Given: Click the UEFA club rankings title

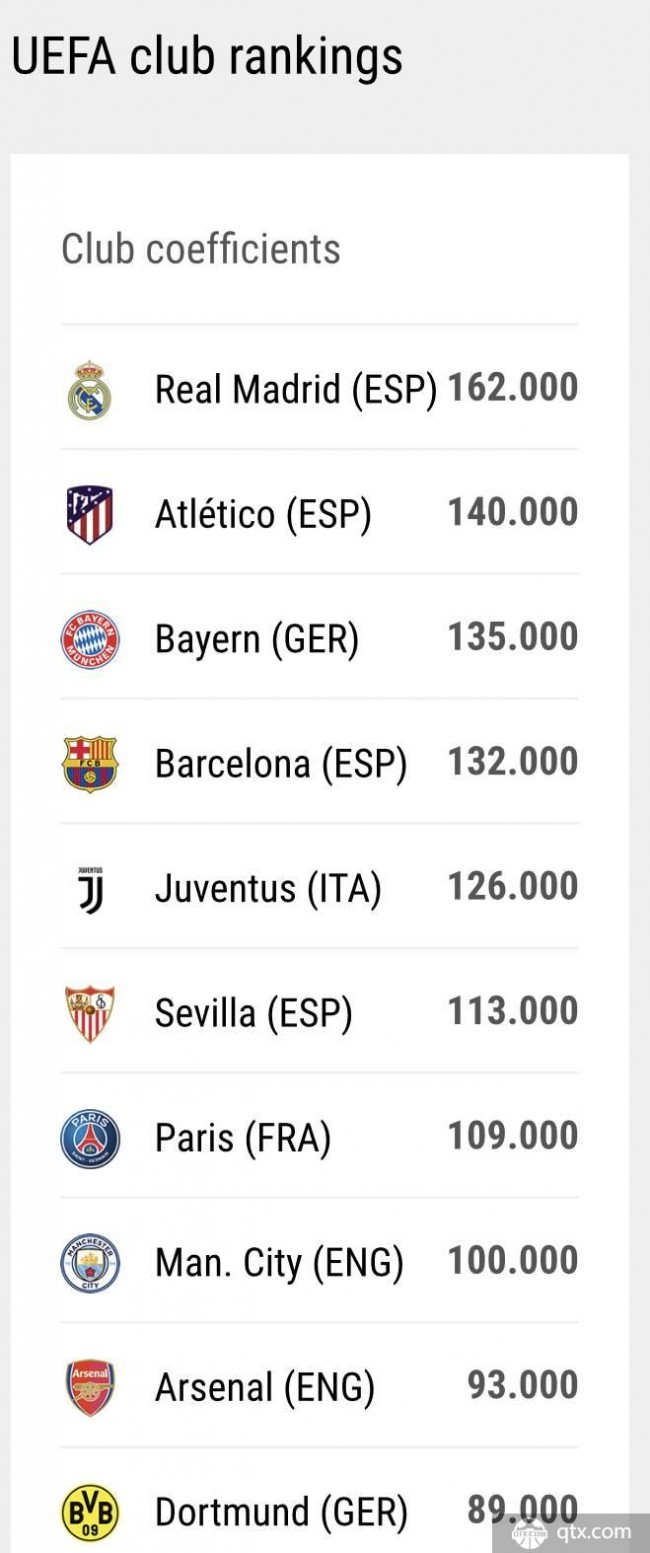Looking at the screenshot, I should [207, 57].
